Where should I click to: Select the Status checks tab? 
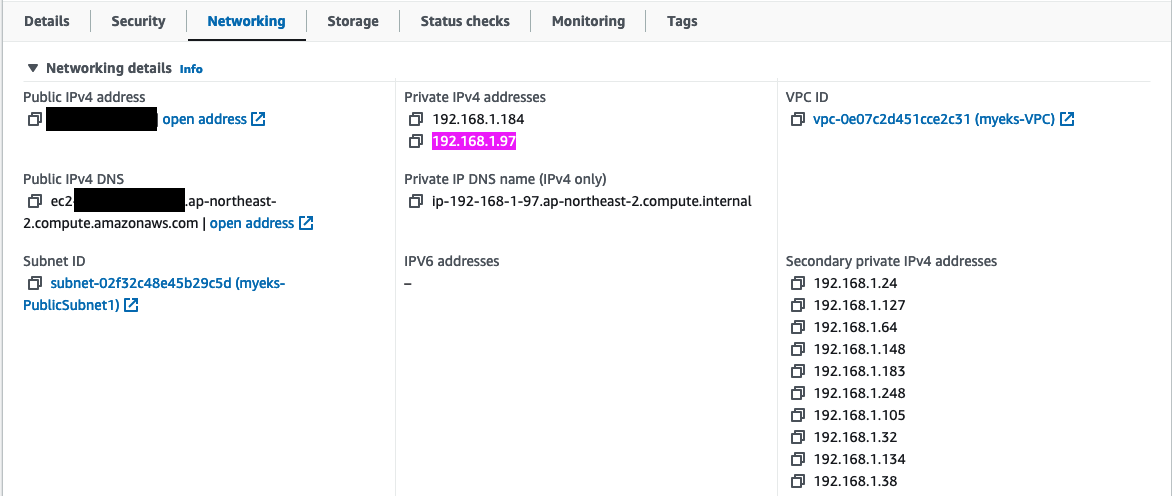click(x=465, y=21)
